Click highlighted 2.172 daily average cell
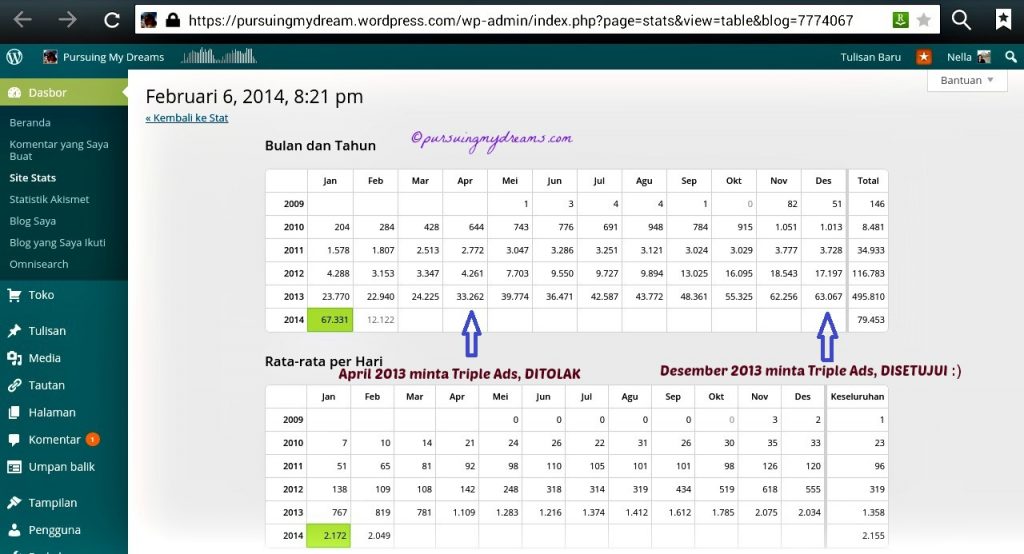This screenshot has height=554, width=1024. point(329,536)
